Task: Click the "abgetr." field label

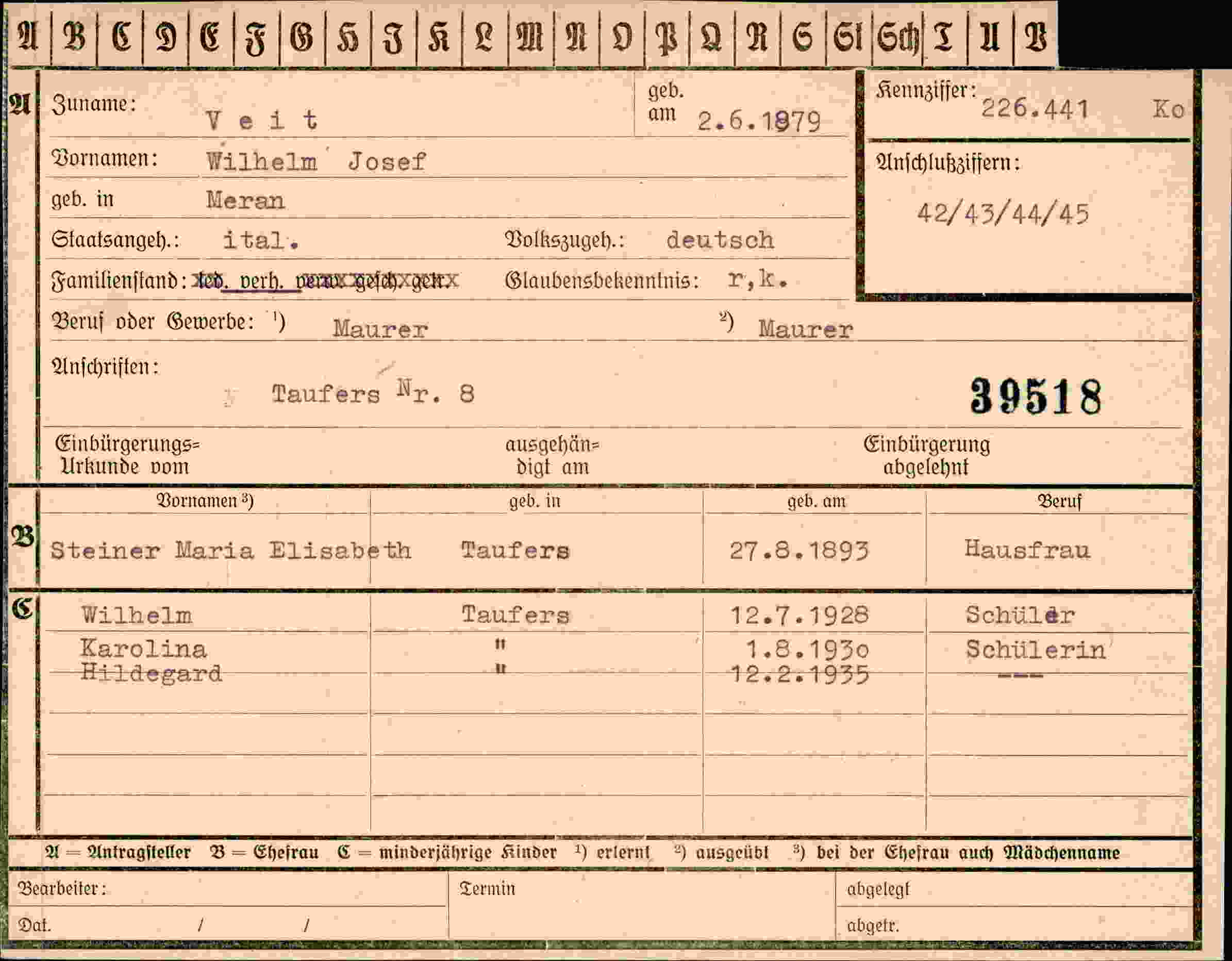Action: tap(873, 925)
